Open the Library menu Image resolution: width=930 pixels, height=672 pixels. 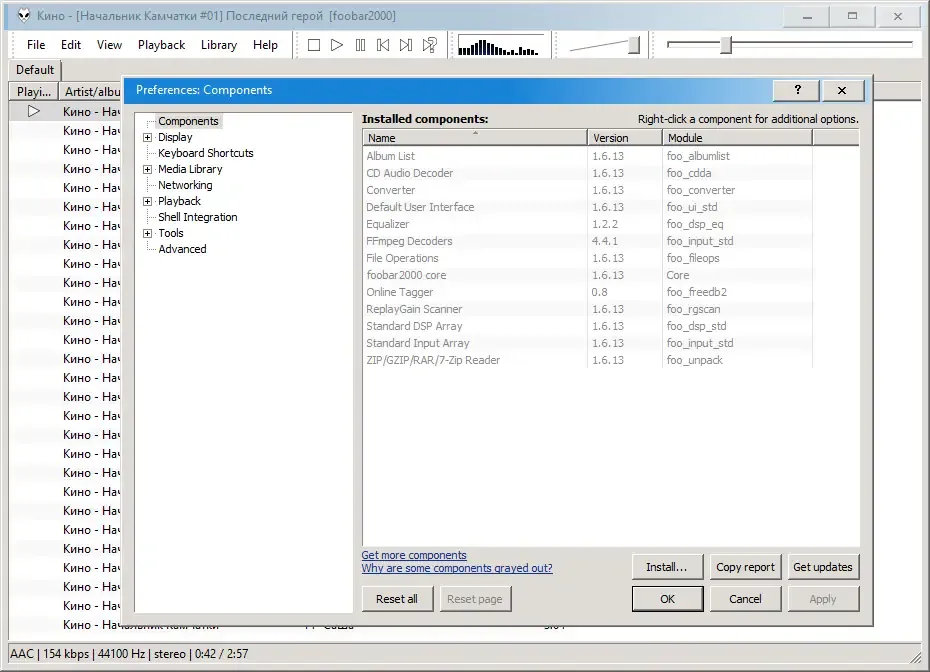point(219,45)
